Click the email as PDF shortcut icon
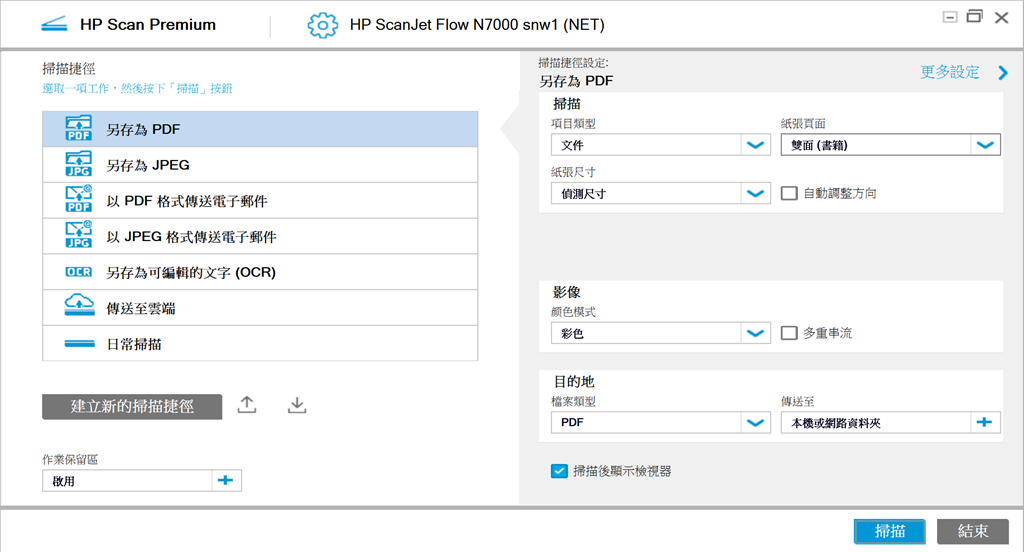The width and height of the screenshot is (1024, 552). tap(78, 200)
